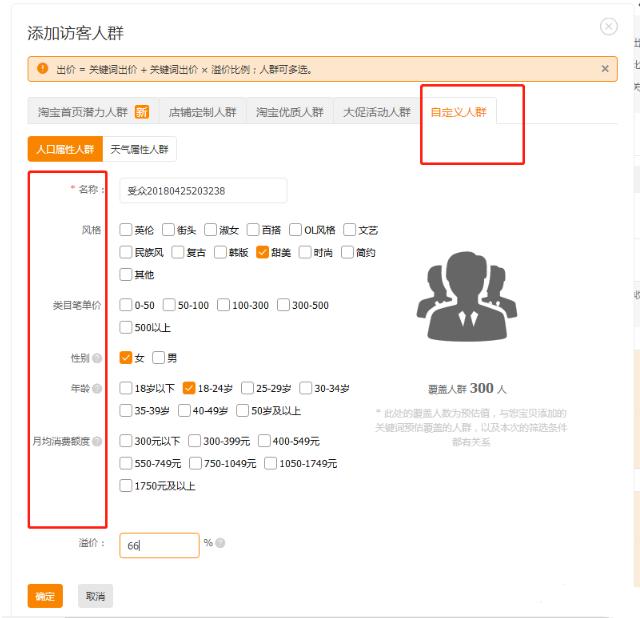Switch to 淘宝优质人群 tab

click(289, 111)
